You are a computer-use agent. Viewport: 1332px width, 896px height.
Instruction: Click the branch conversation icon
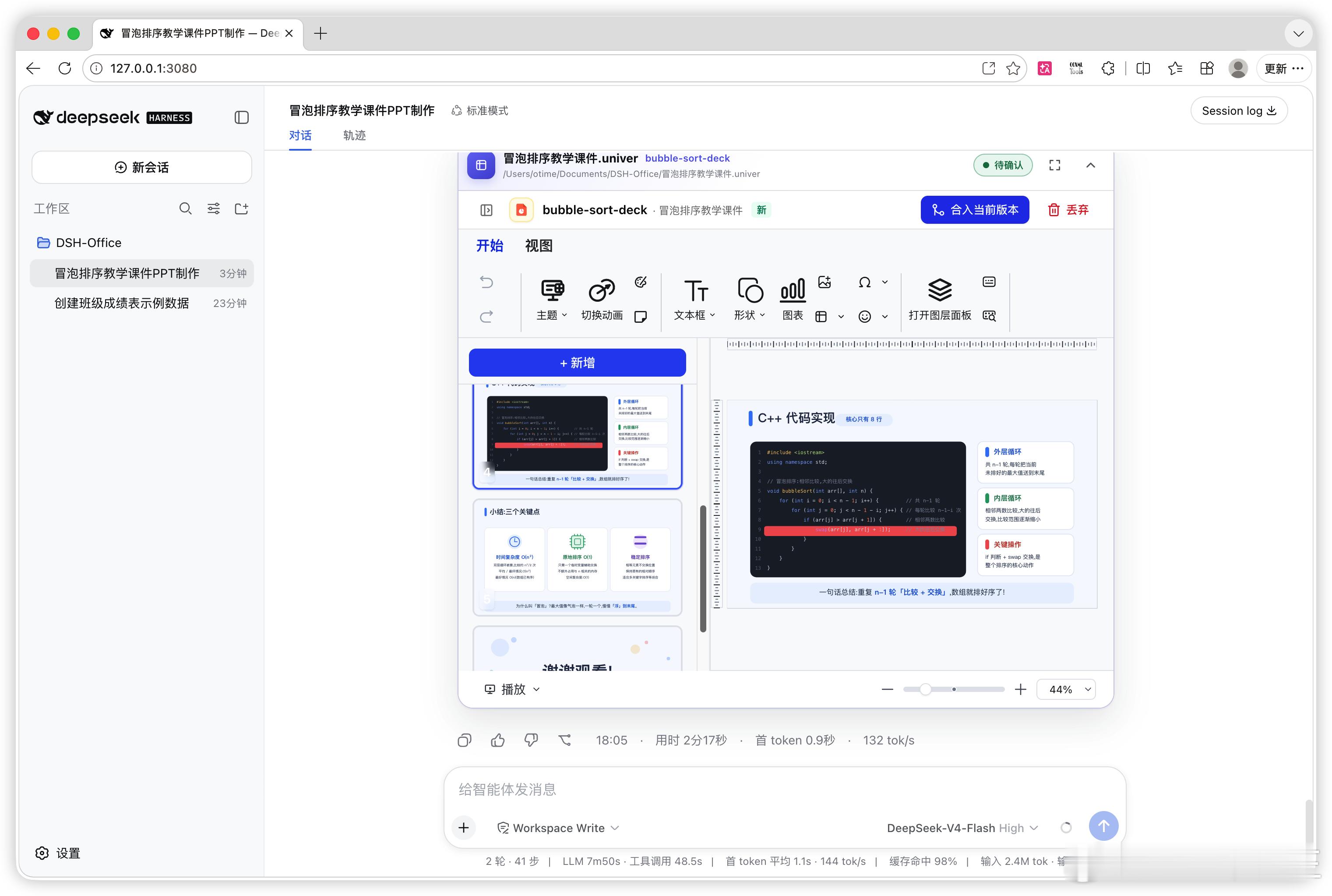[x=565, y=741]
